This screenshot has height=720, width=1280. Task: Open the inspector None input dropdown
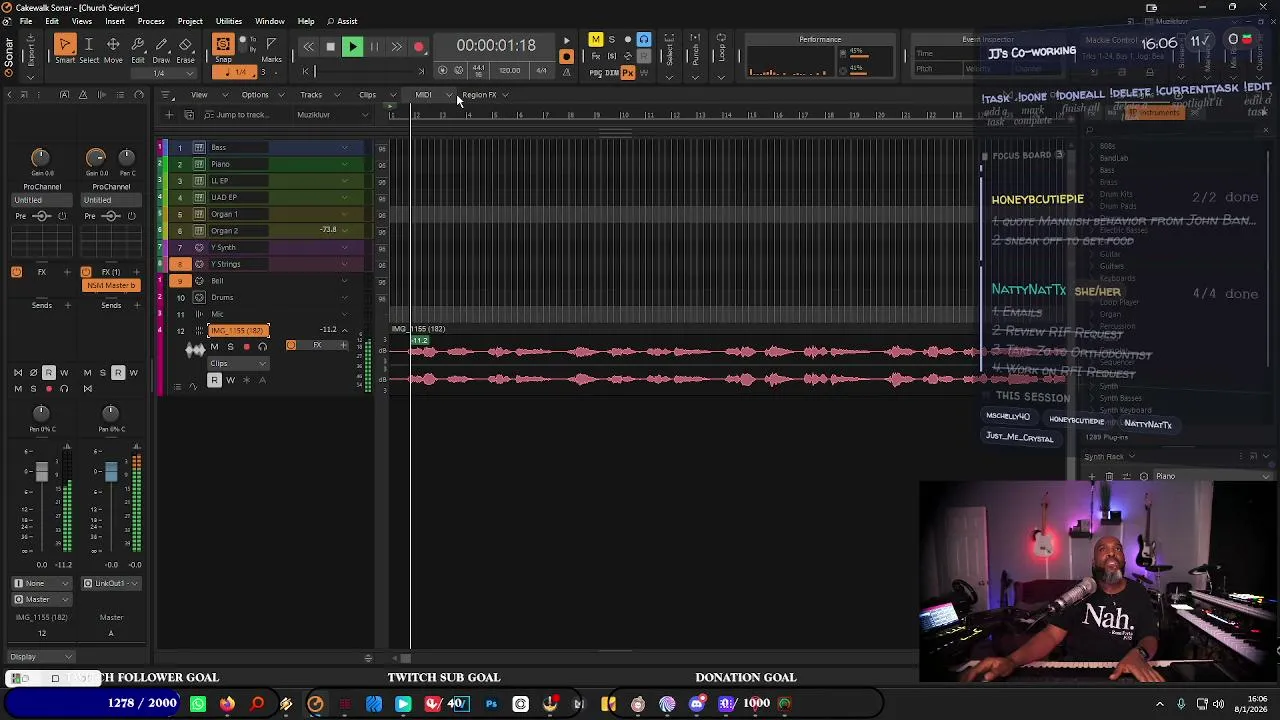42,583
